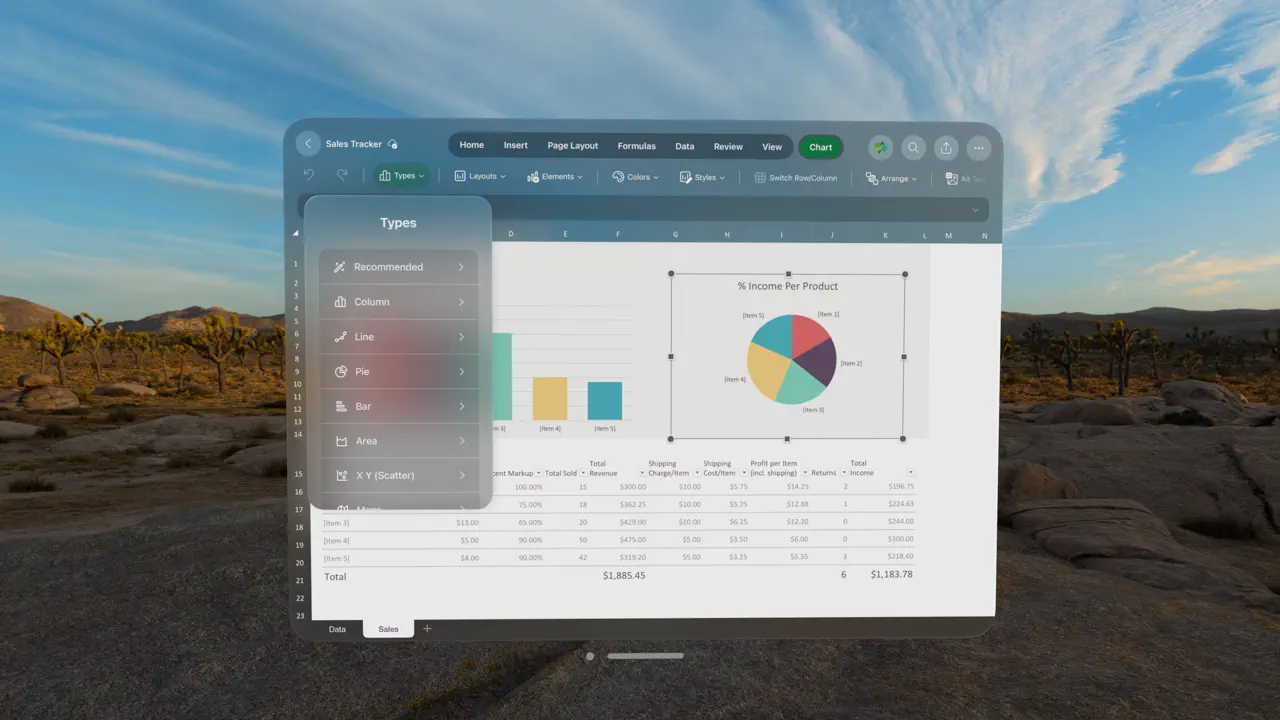Viewport: 1280px width, 720px height.
Task: Open the Types dropdown in the ribbon
Action: [x=402, y=176]
